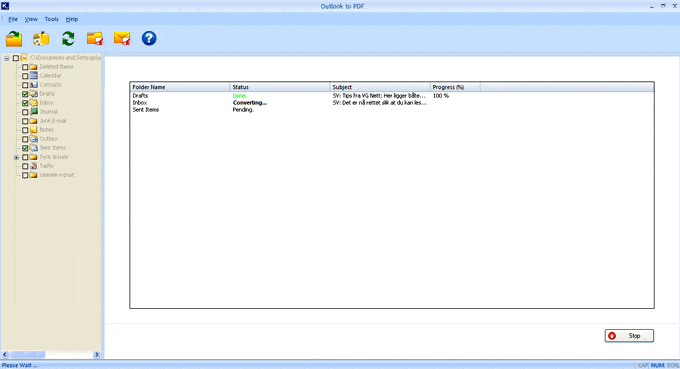Image resolution: width=680 pixels, height=369 pixels.
Task: Click the application icon in title bar
Action: pyautogui.click(x=5, y=6)
